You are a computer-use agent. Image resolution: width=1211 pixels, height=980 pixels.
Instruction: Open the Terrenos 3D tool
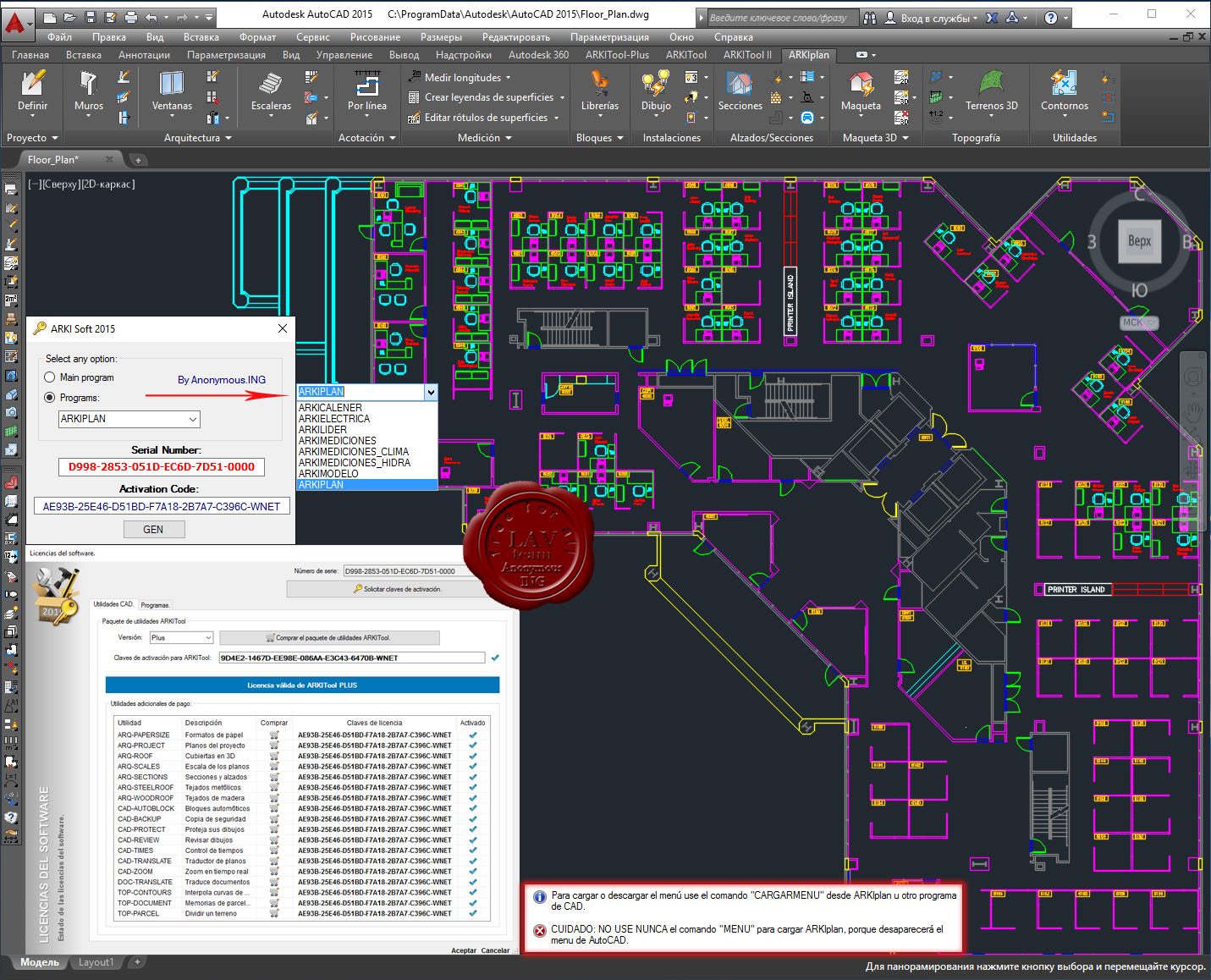[x=992, y=91]
